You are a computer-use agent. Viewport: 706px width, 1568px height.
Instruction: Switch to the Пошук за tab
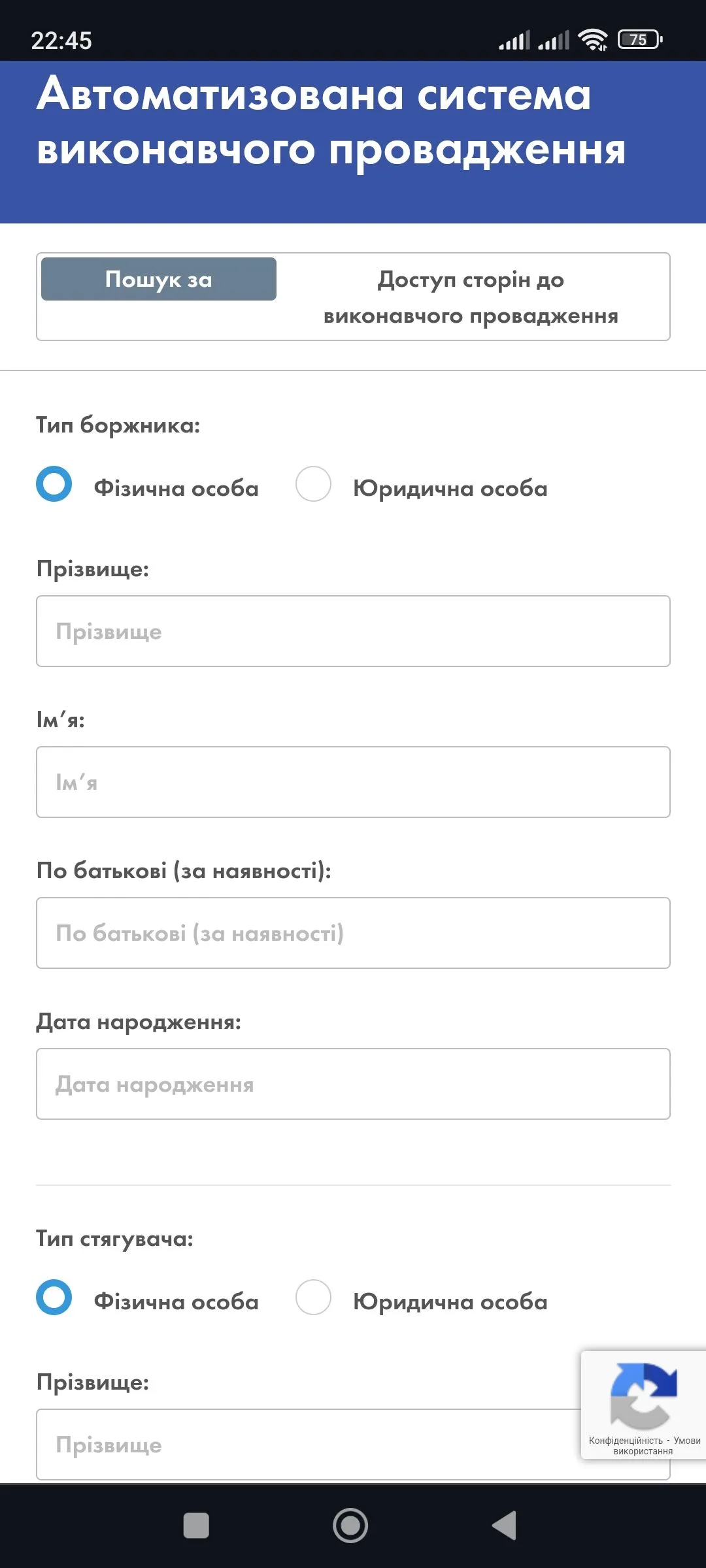click(x=158, y=278)
